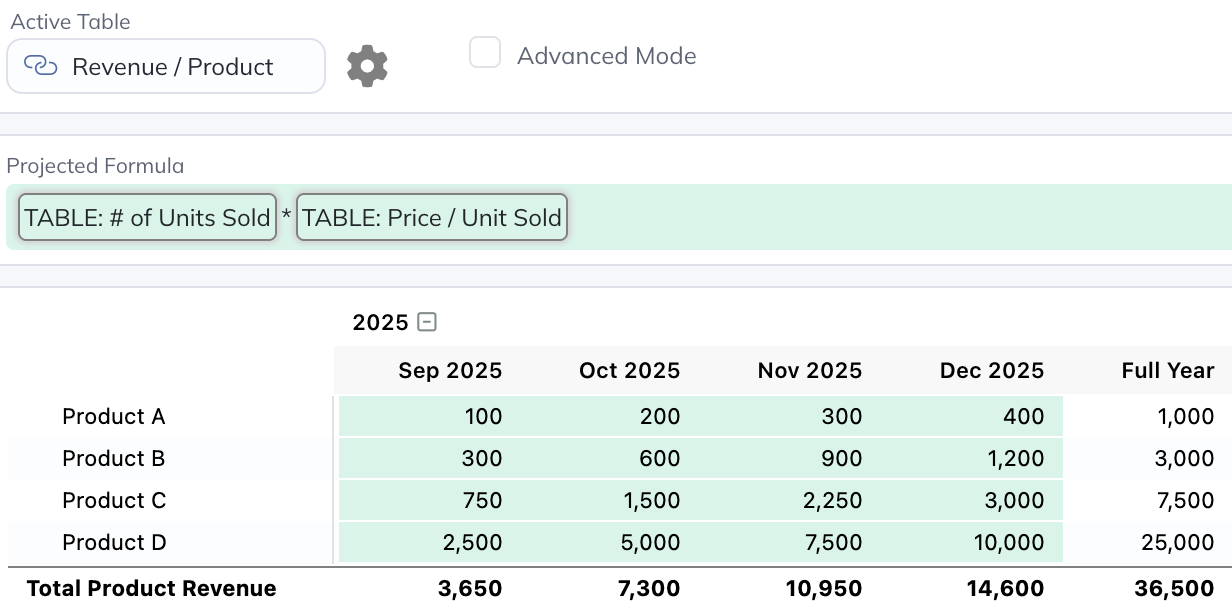Select the Sep 2025 column header
Image resolution: width=1232 pixels, height=608 pixels.
pos(450,371)
